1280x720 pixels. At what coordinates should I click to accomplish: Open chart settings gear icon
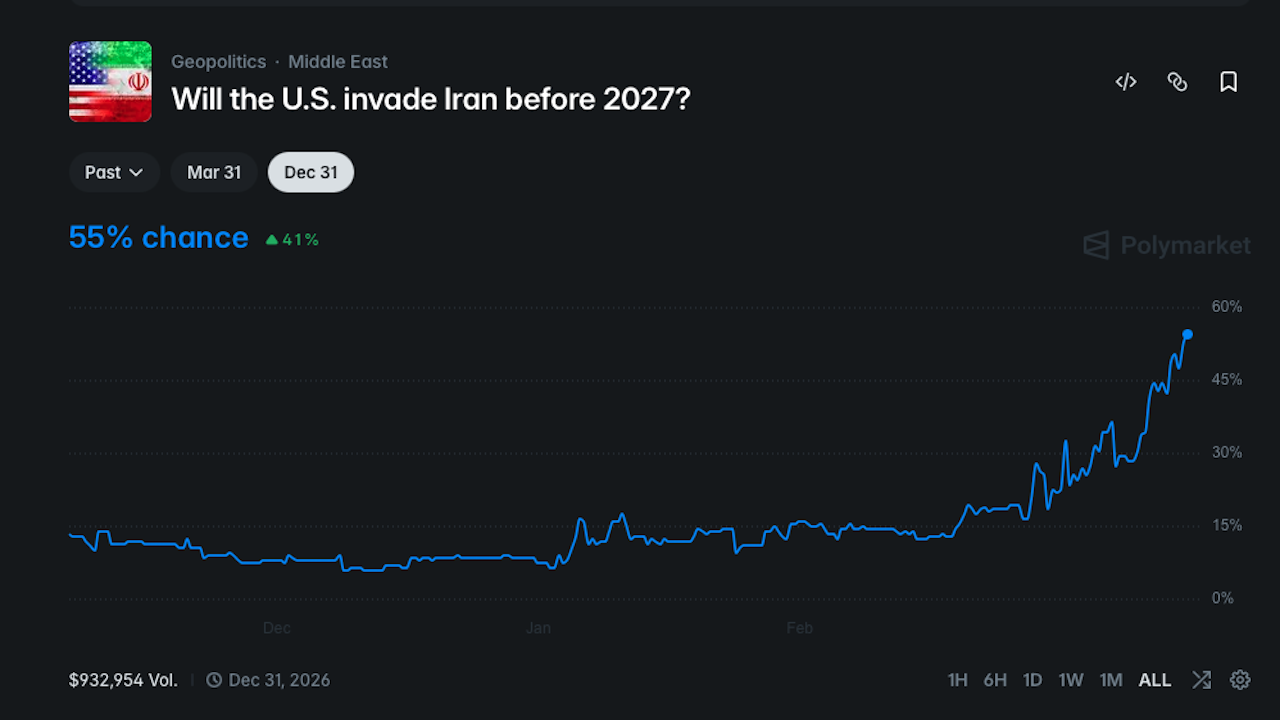pos(1240,680)
